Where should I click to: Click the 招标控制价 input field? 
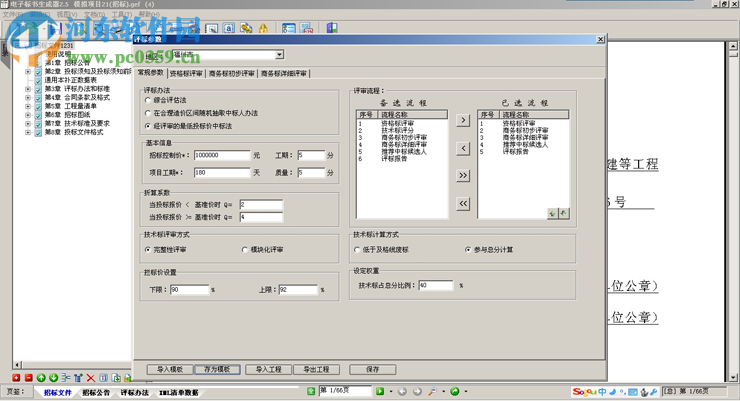221,156
